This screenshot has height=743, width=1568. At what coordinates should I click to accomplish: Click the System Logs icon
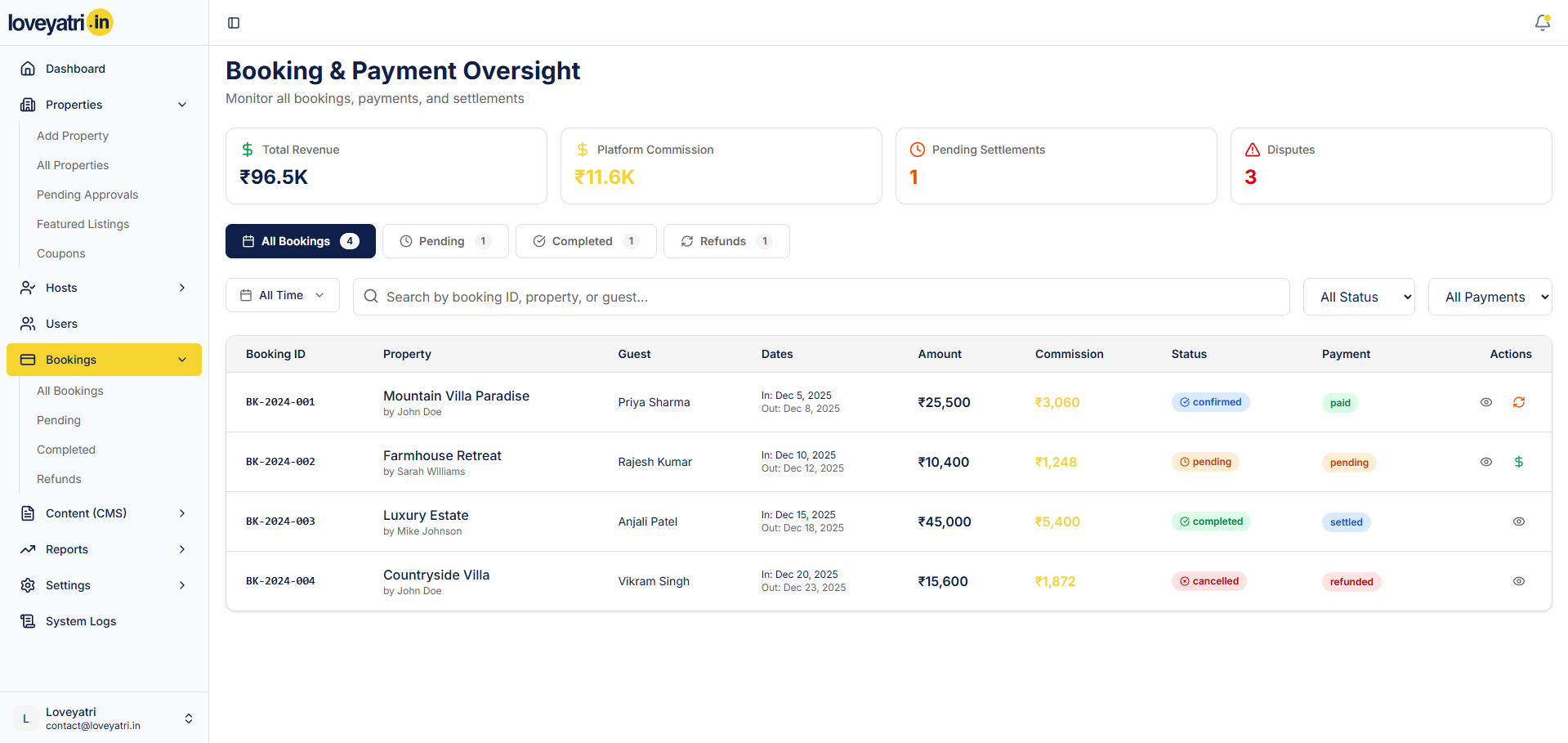point(28,621)
